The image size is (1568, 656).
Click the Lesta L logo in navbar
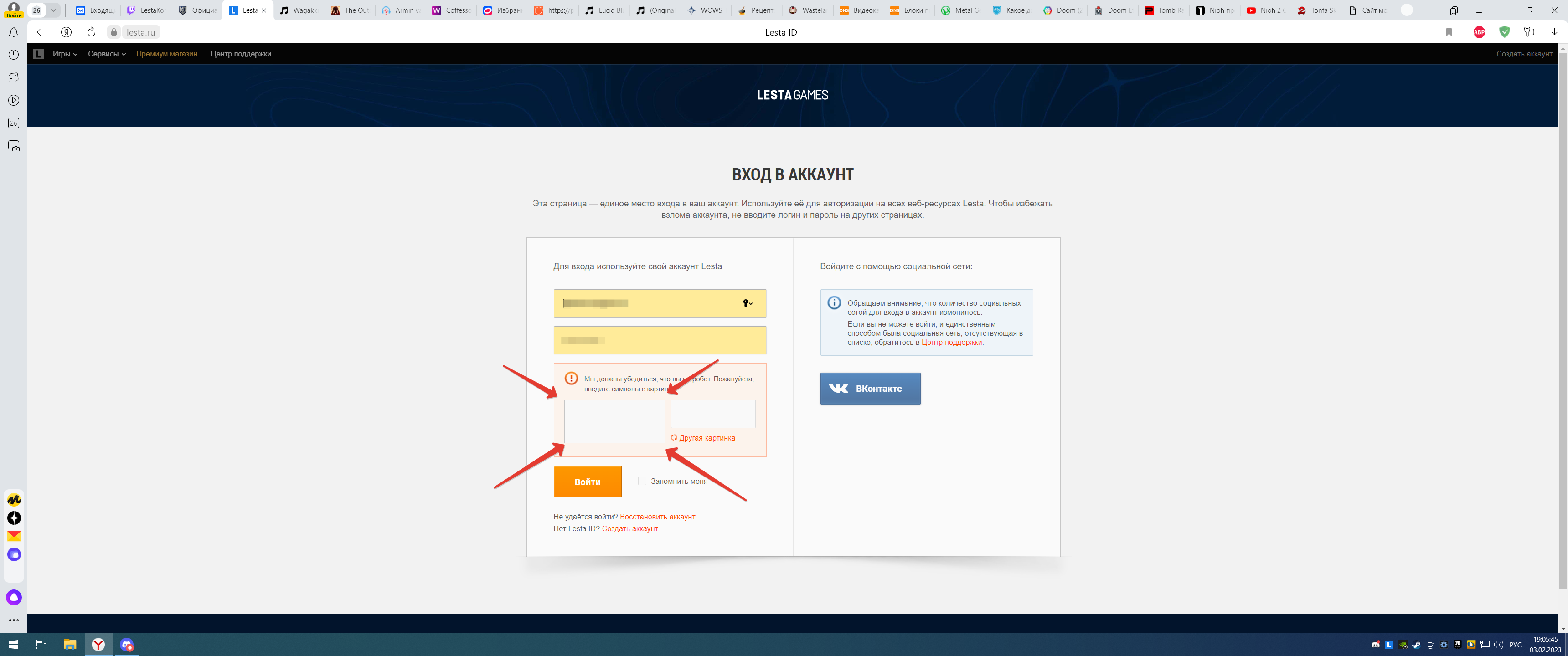click(x=38, y=54)
